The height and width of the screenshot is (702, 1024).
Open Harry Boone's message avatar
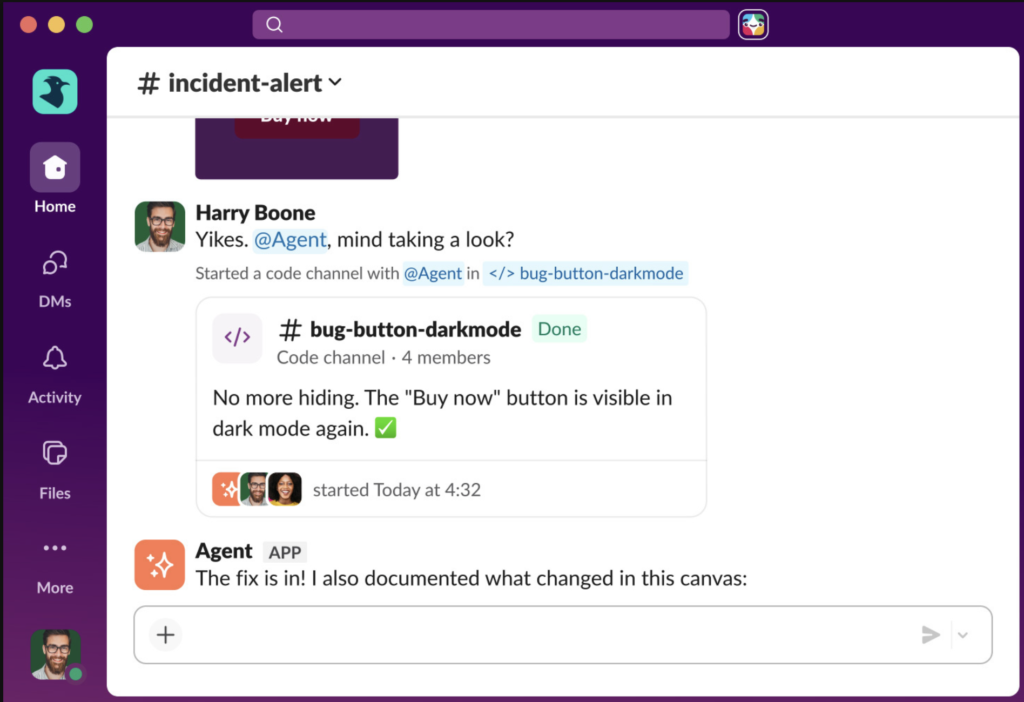tap(160, 227)
